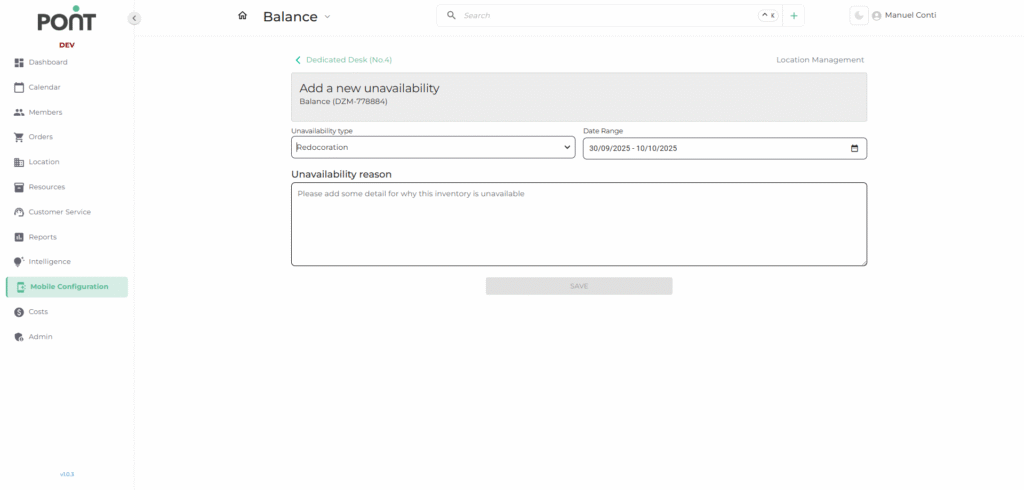Click the home icon beside Balance
This screenshot has height=490, width=1024.
pos(242,16)
